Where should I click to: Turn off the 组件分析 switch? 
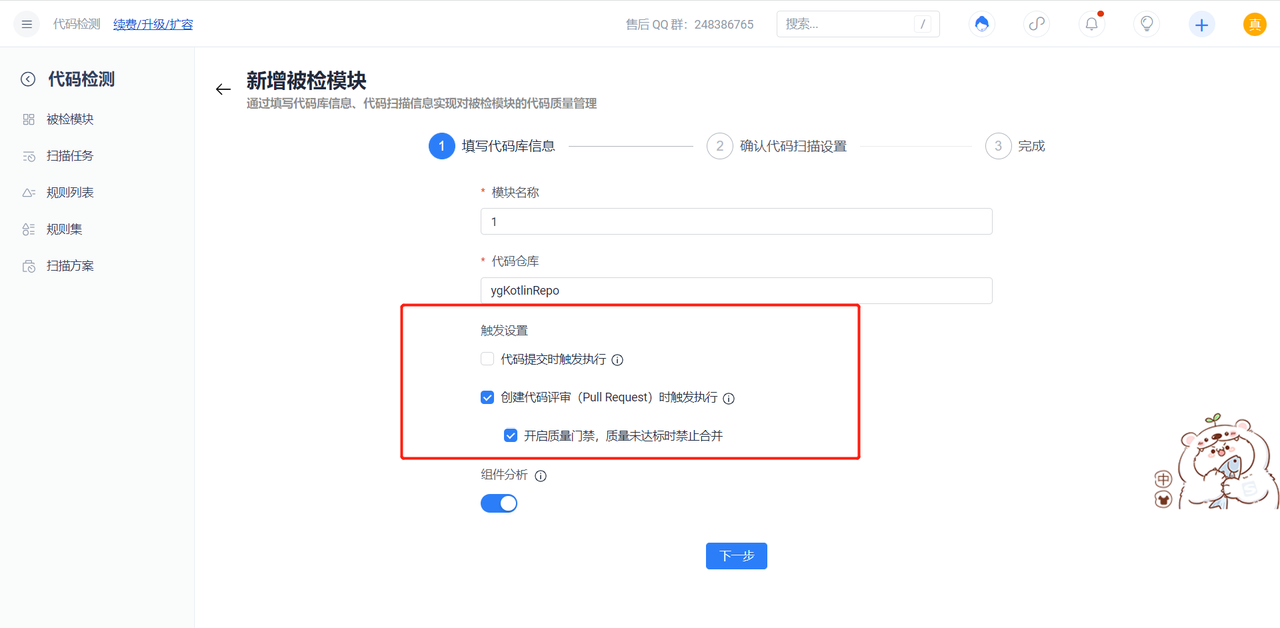click(x=499, y=503)
